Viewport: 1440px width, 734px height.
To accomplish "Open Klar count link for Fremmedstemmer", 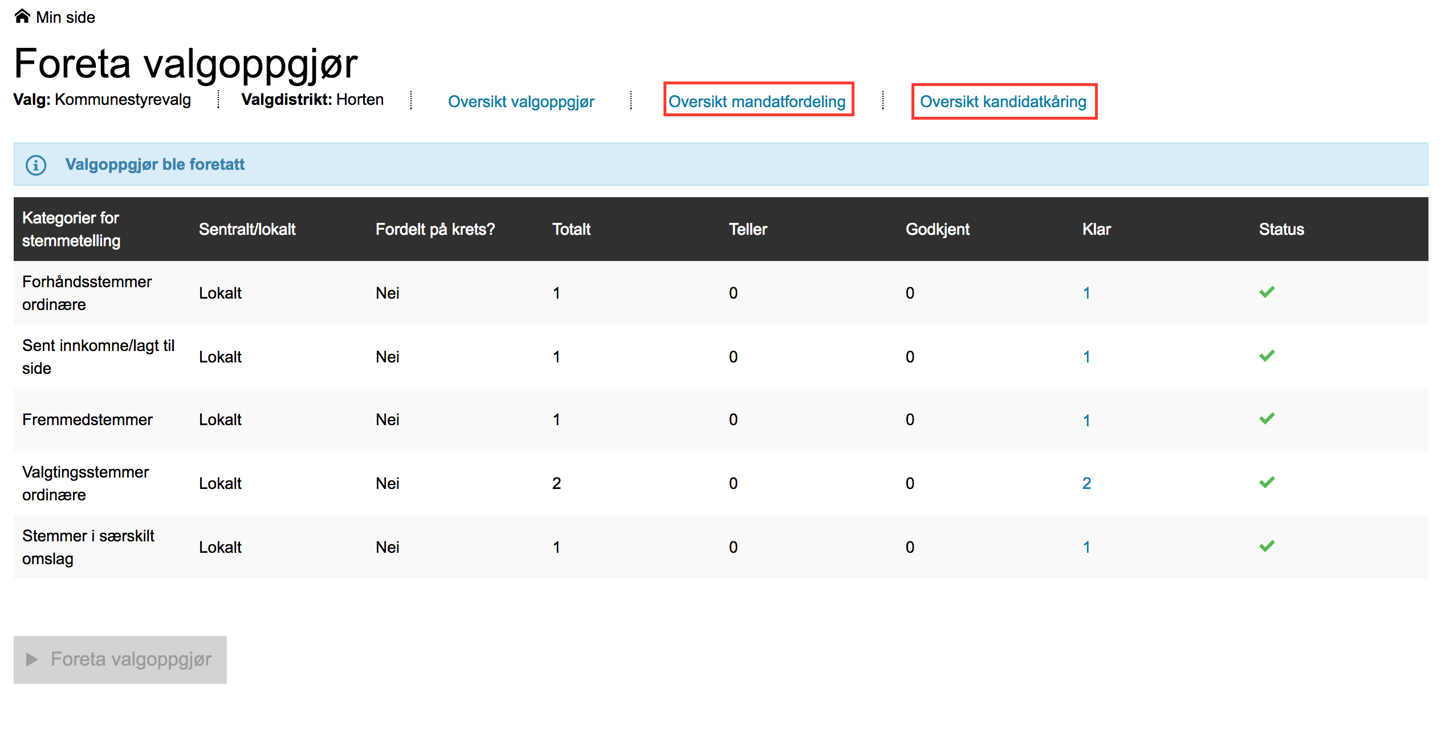I will tap(1087, 421).
